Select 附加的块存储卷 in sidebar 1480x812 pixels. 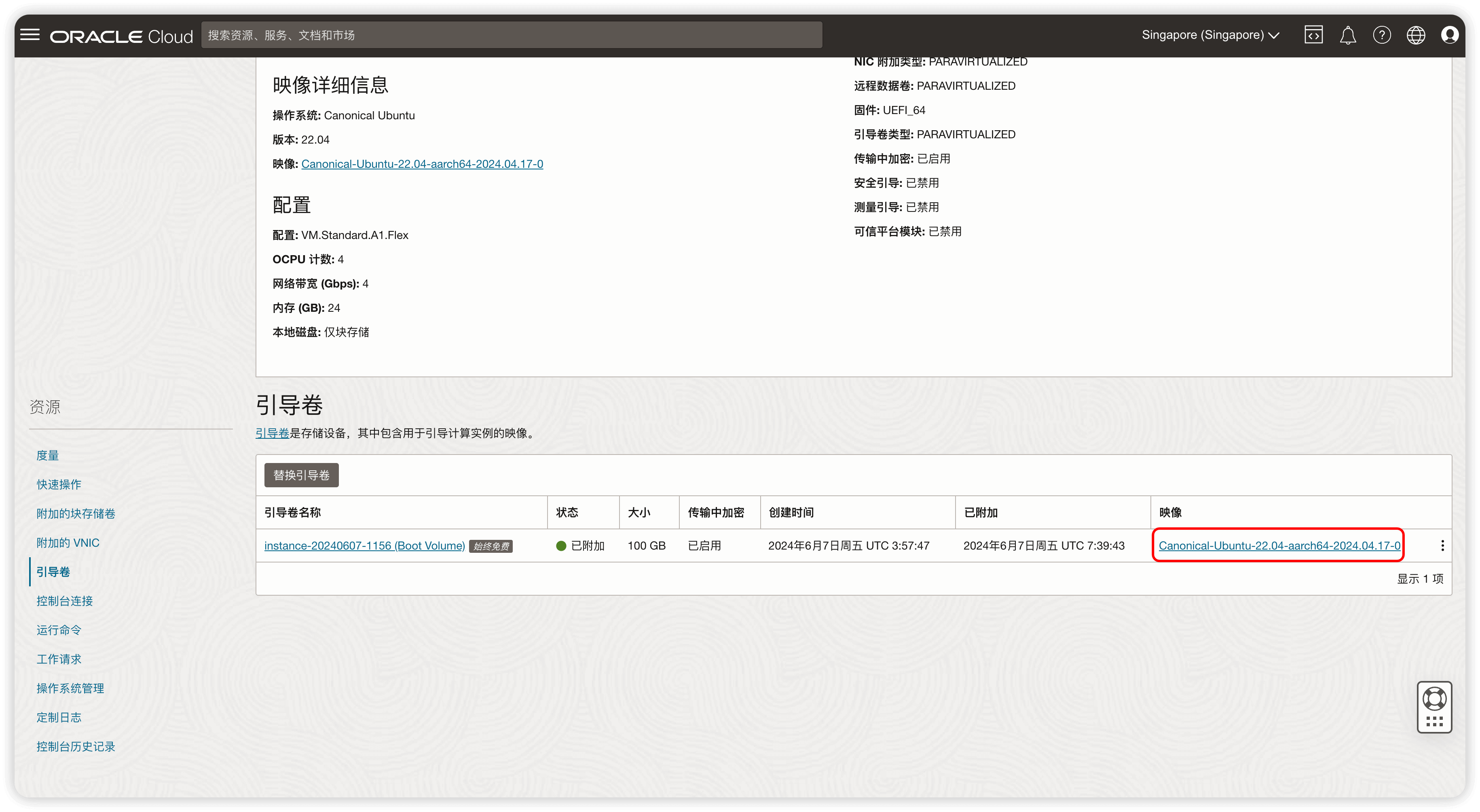click(x=76, y=514)
